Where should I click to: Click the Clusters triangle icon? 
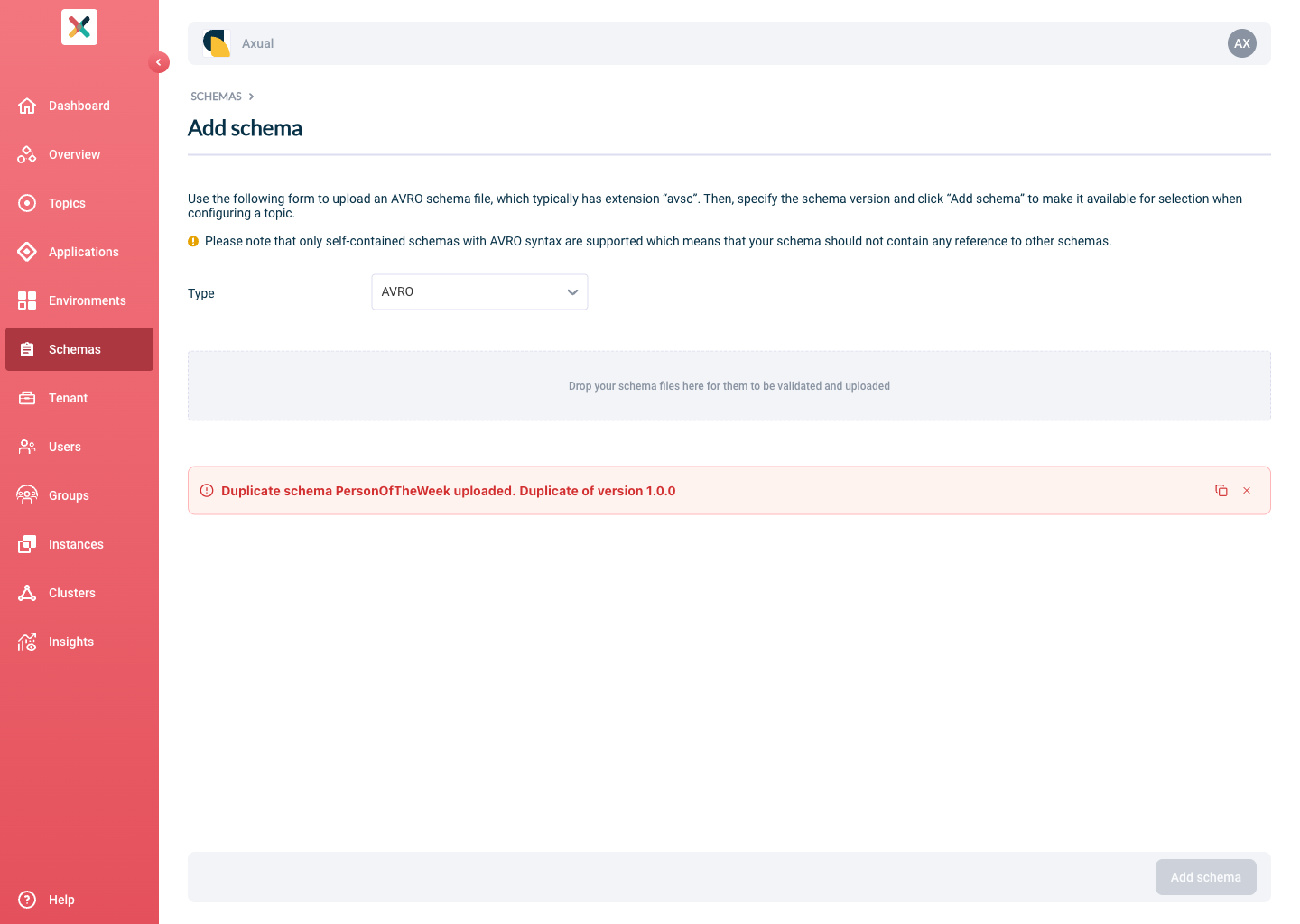[27, 593]
